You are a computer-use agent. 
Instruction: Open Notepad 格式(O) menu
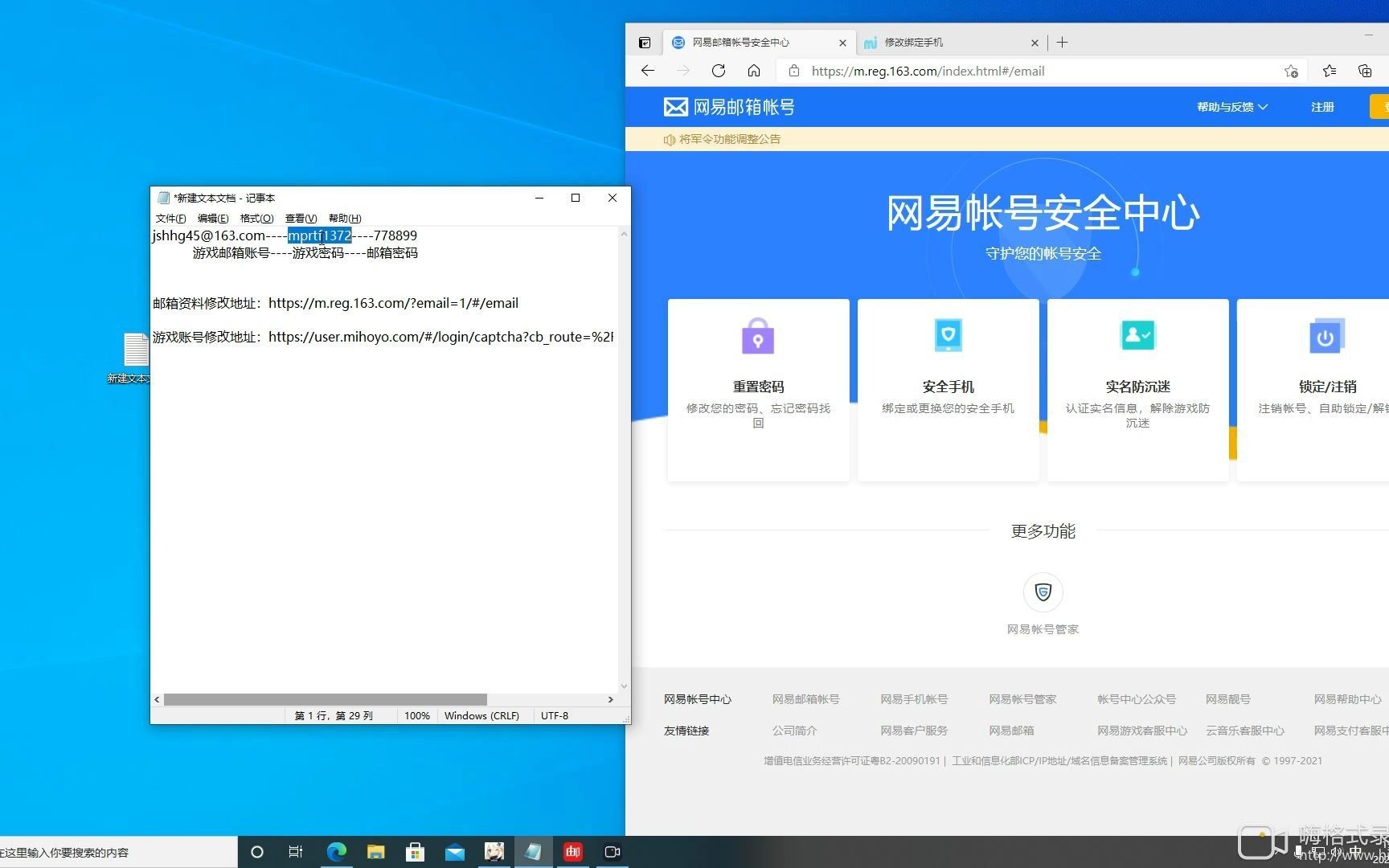tap(256, 219)
